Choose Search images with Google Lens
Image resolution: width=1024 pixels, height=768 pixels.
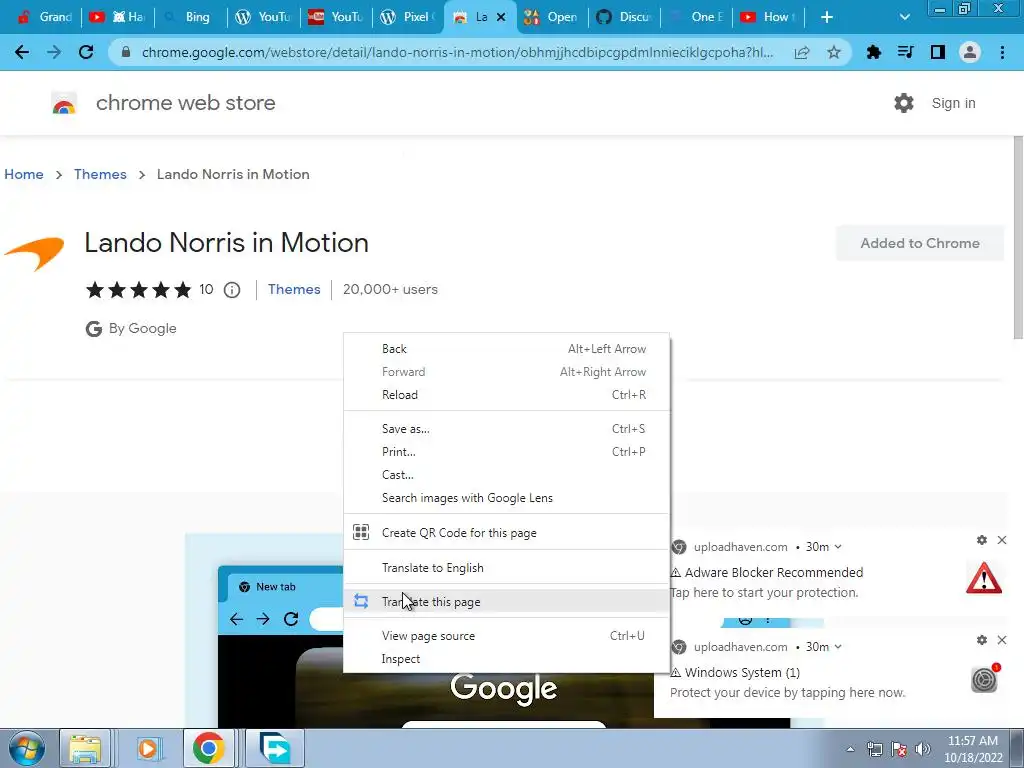pos(506,498)
